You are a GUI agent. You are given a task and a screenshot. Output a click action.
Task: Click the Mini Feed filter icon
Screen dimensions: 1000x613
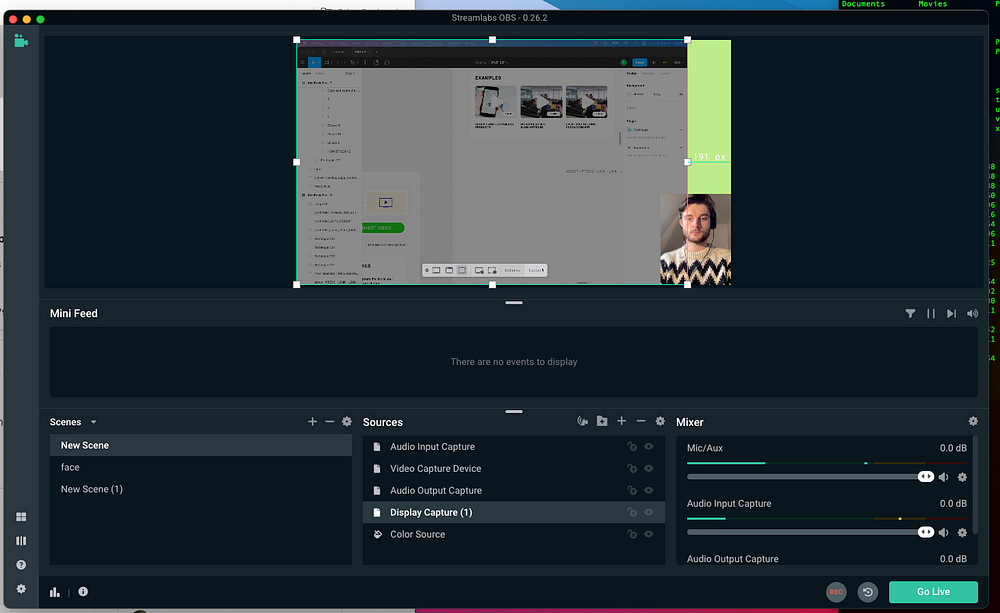pyautogui.click(x=910, y=314)
